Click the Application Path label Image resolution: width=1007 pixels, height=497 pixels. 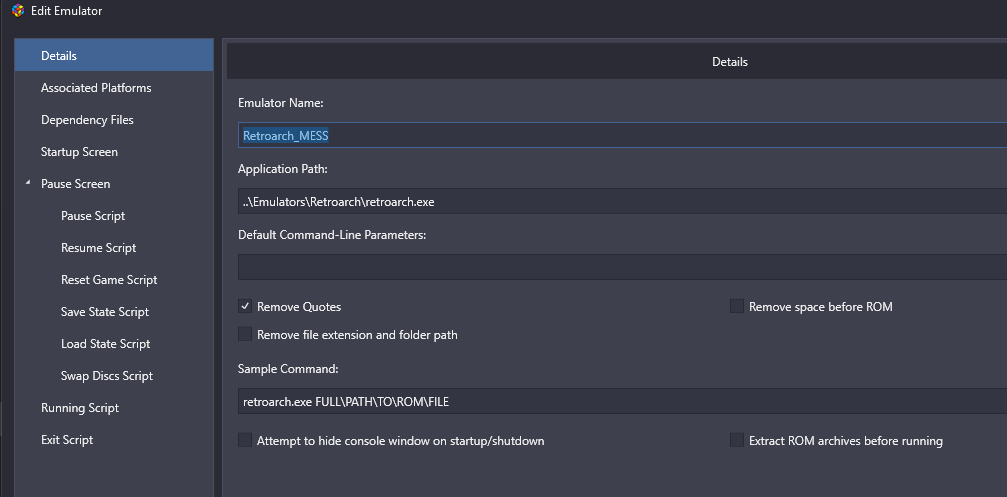[283, 169]
